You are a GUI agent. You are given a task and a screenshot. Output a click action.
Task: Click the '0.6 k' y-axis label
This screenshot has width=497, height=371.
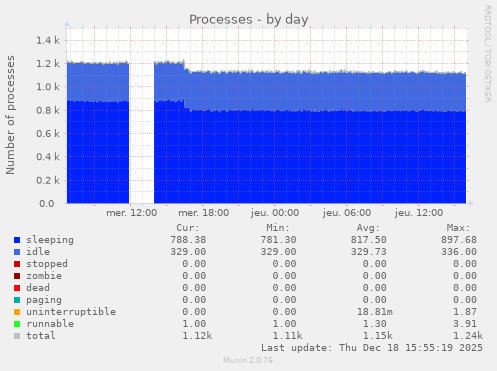(48, 134)
